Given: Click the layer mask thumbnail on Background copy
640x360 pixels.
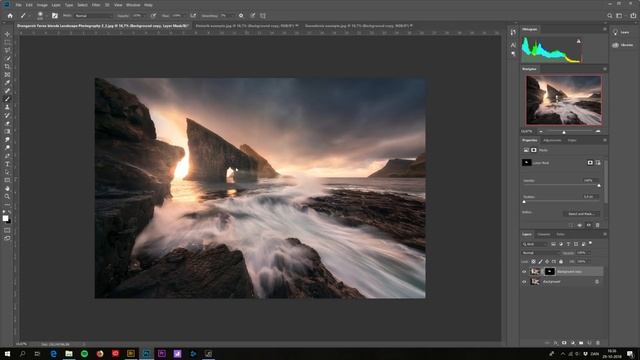Looking at the screenshot, I should click(549, 271).
